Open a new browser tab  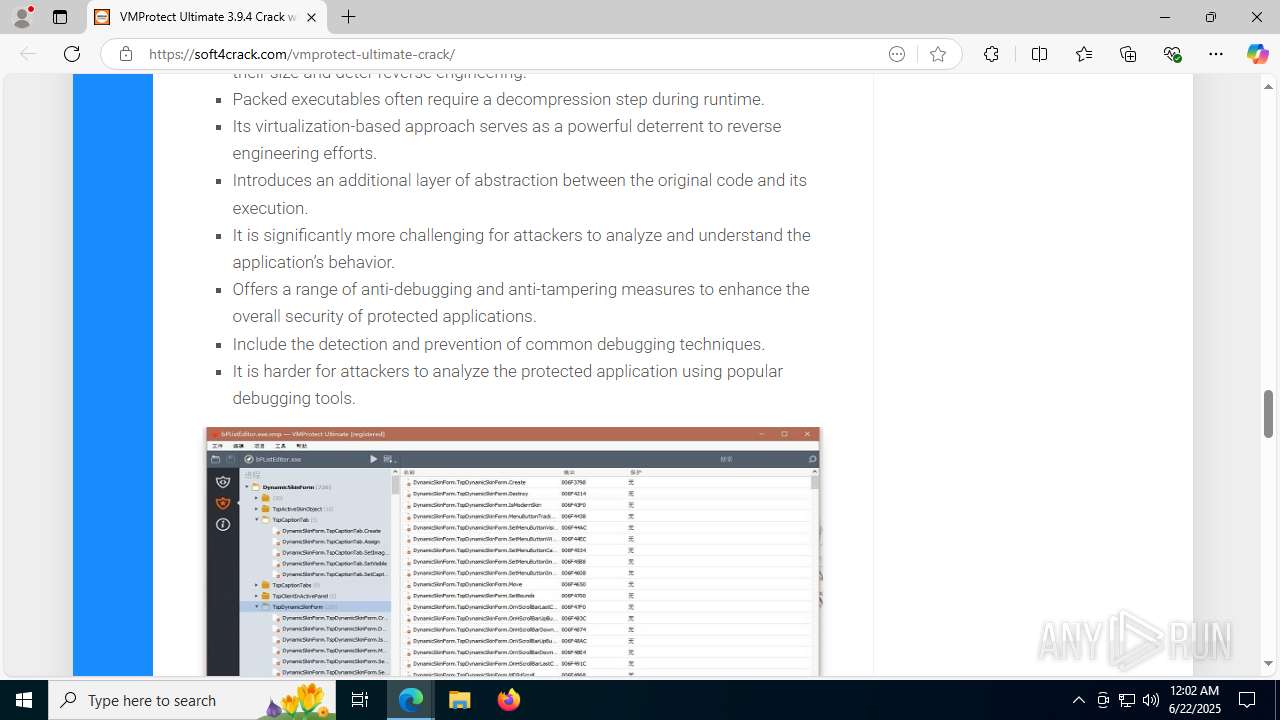pos(348,17)
